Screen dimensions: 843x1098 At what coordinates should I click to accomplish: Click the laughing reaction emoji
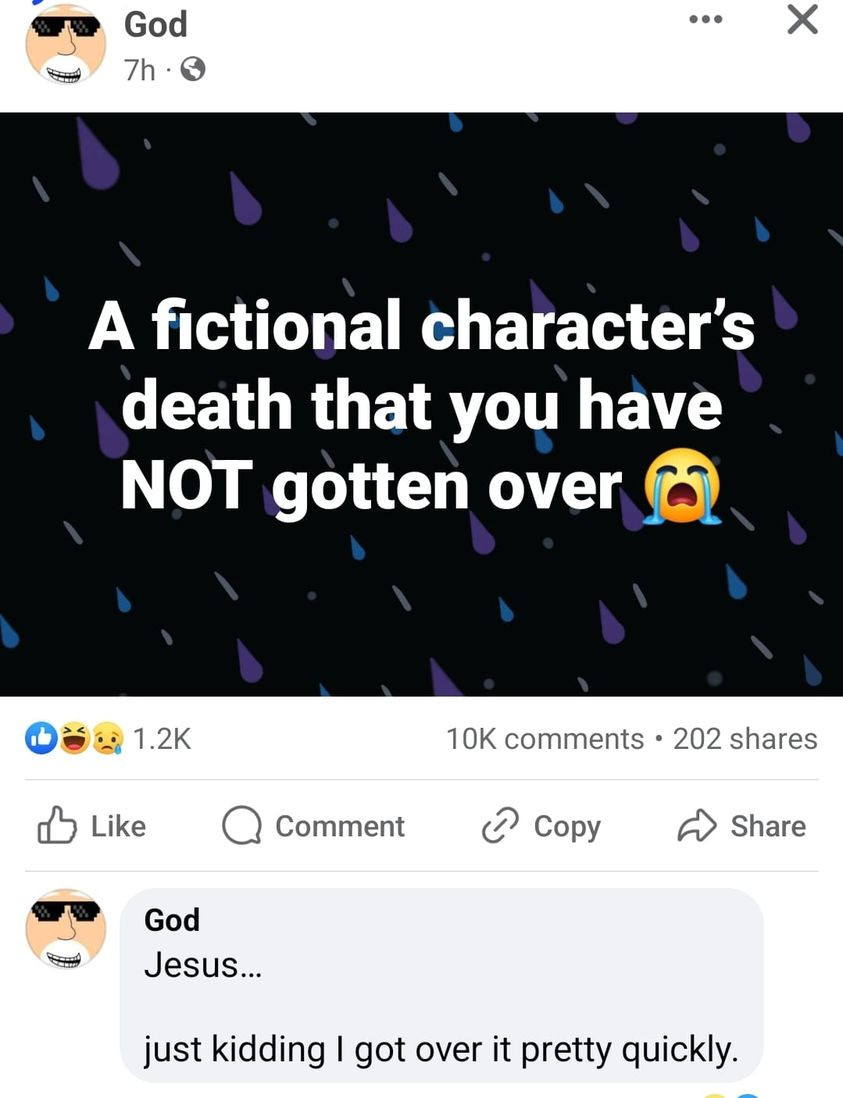point(74,739)
